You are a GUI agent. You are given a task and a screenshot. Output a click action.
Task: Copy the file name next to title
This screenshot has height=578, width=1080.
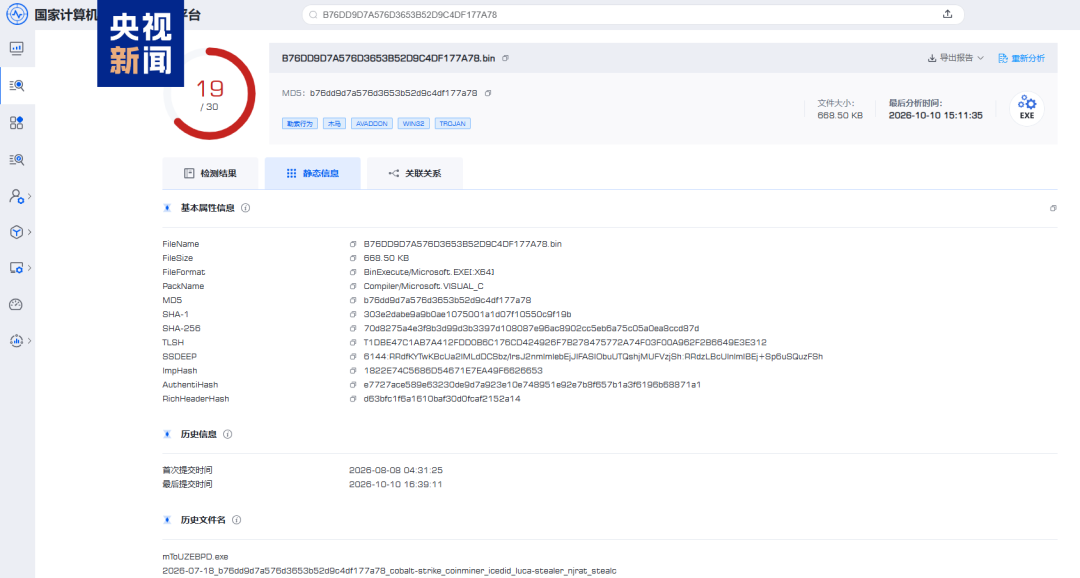click(x=506, y=59)
